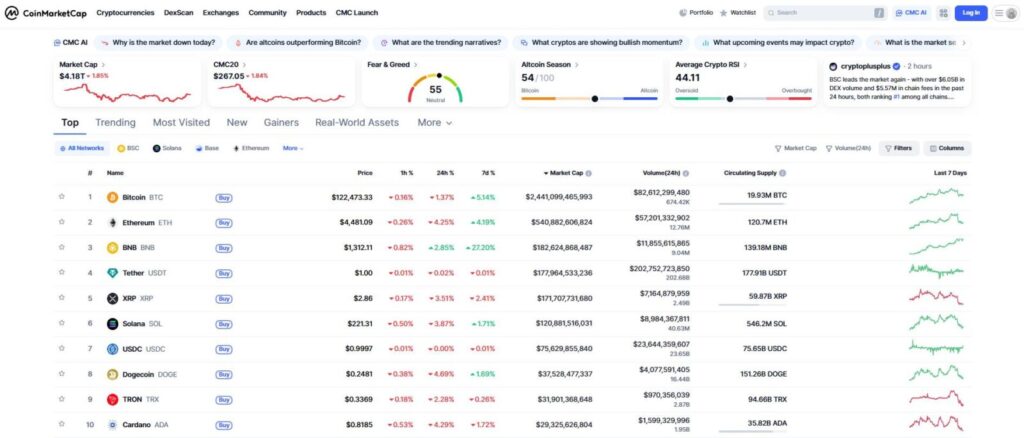Switch to the Trending tab

(116, 123)
